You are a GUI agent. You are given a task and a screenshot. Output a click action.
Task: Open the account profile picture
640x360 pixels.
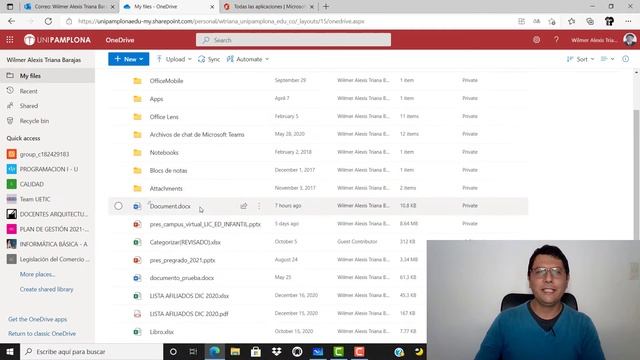tap(630, 40)
